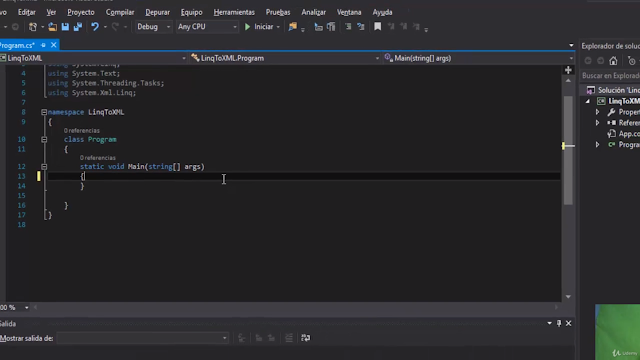Screen dimensions: 640x360
Task: Toggle a bookmark with the bookmark icon
Action: pos(378,27)
